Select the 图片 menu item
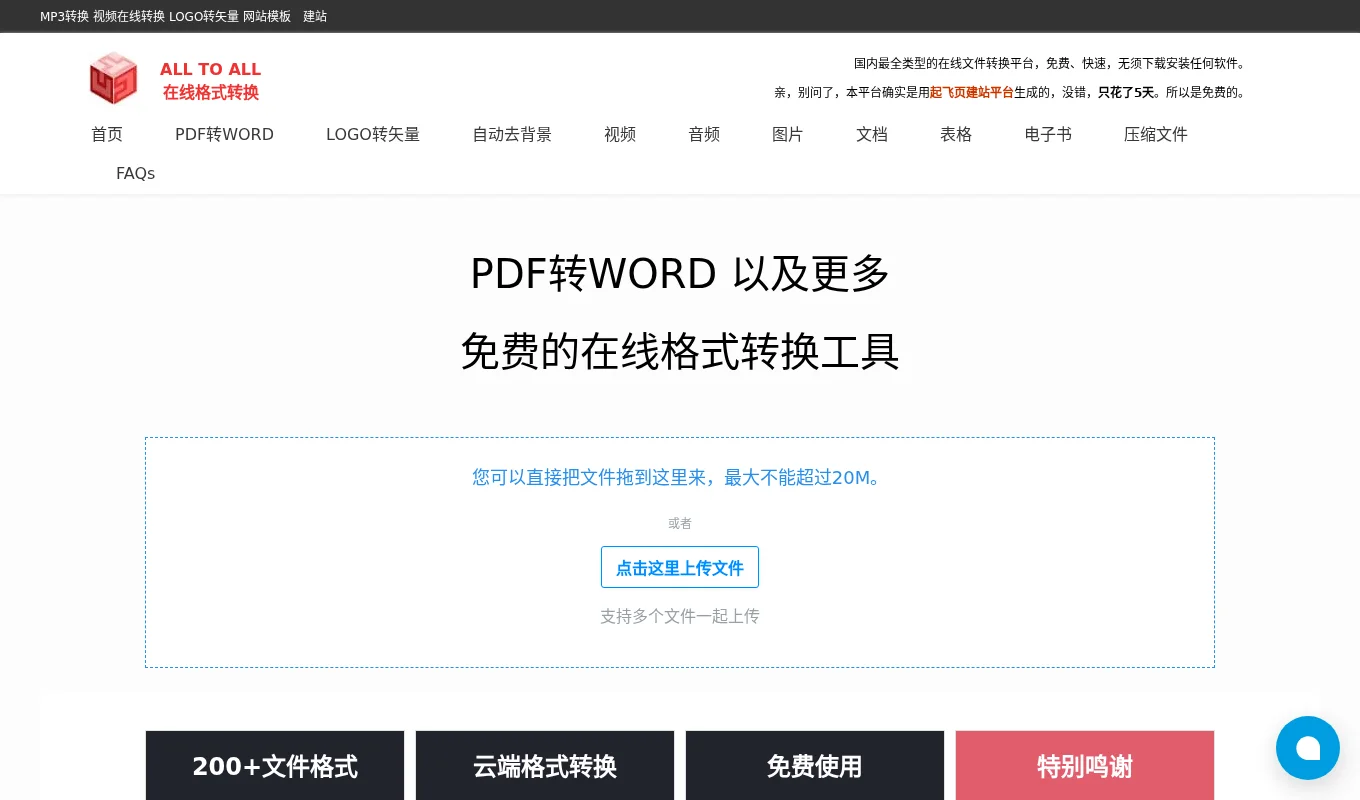 click(x=788, y=134)
